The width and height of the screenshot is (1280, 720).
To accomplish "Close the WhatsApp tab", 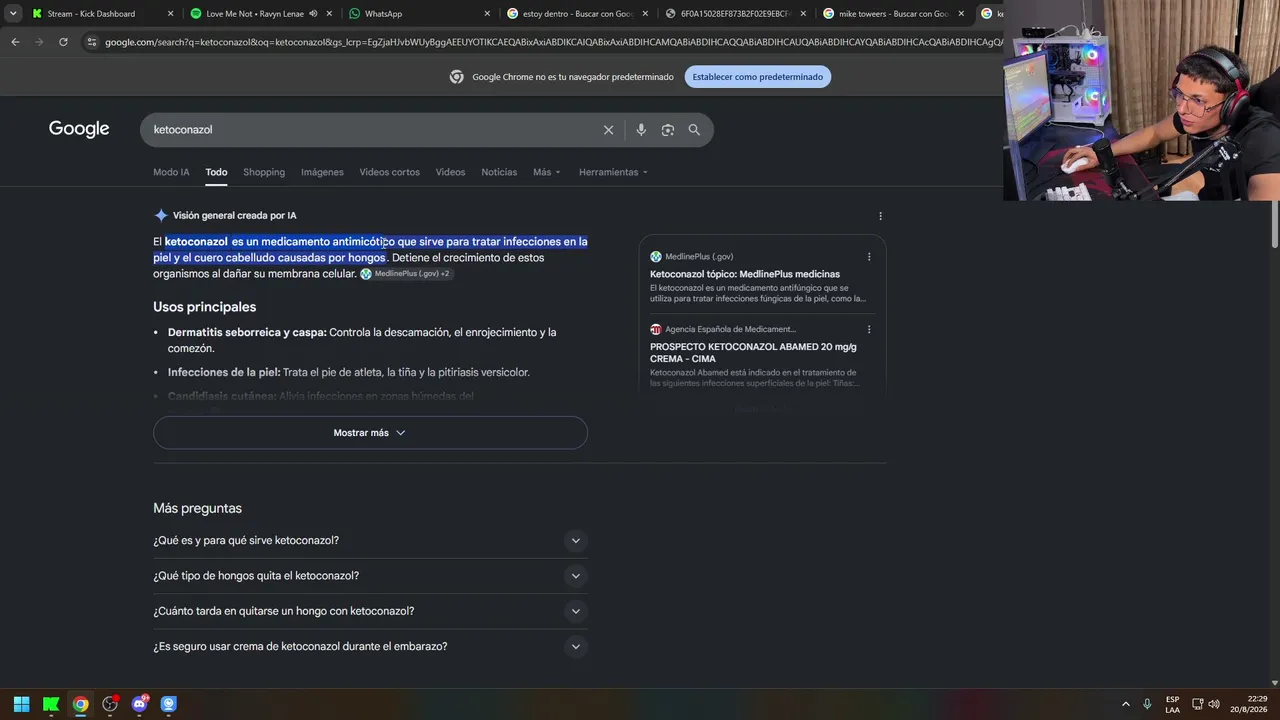I will pos(487,14).
